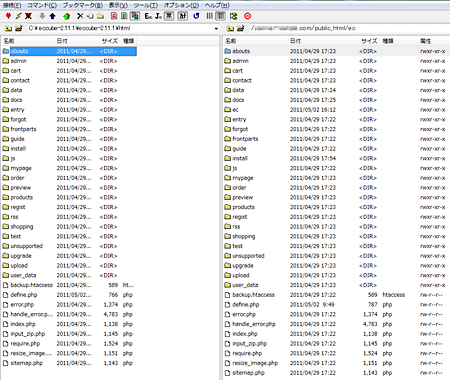Click local pane parent folder icon
The width and height of the screenshot is (450, 380).
pos(9,28)
